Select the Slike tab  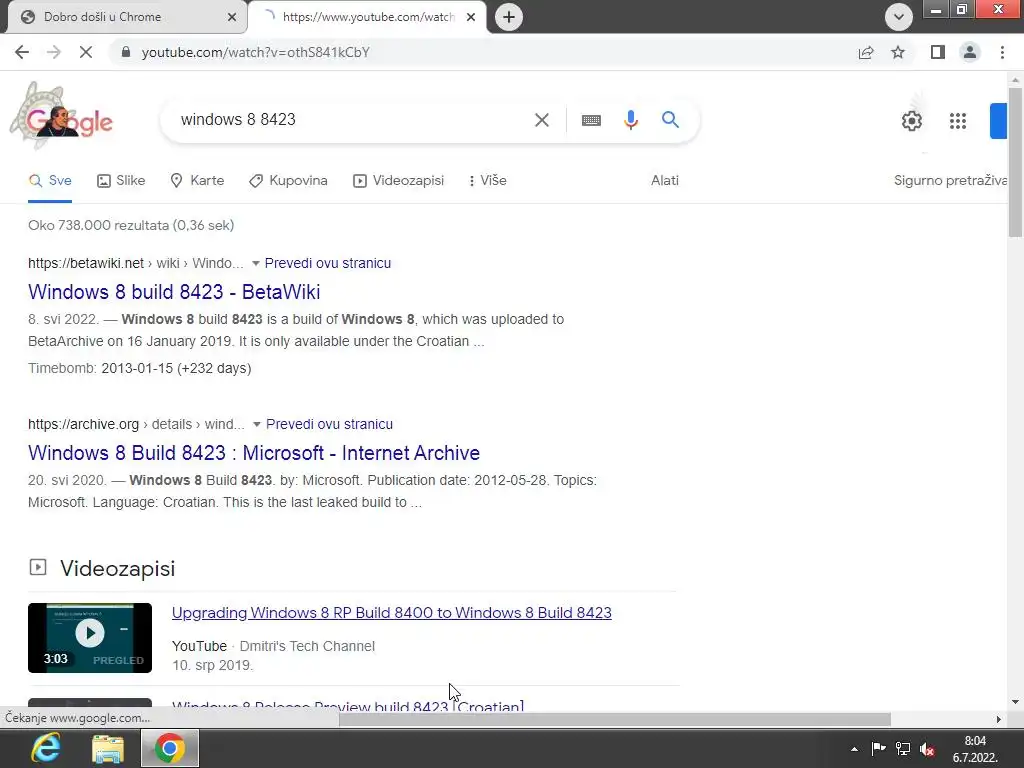121,181
